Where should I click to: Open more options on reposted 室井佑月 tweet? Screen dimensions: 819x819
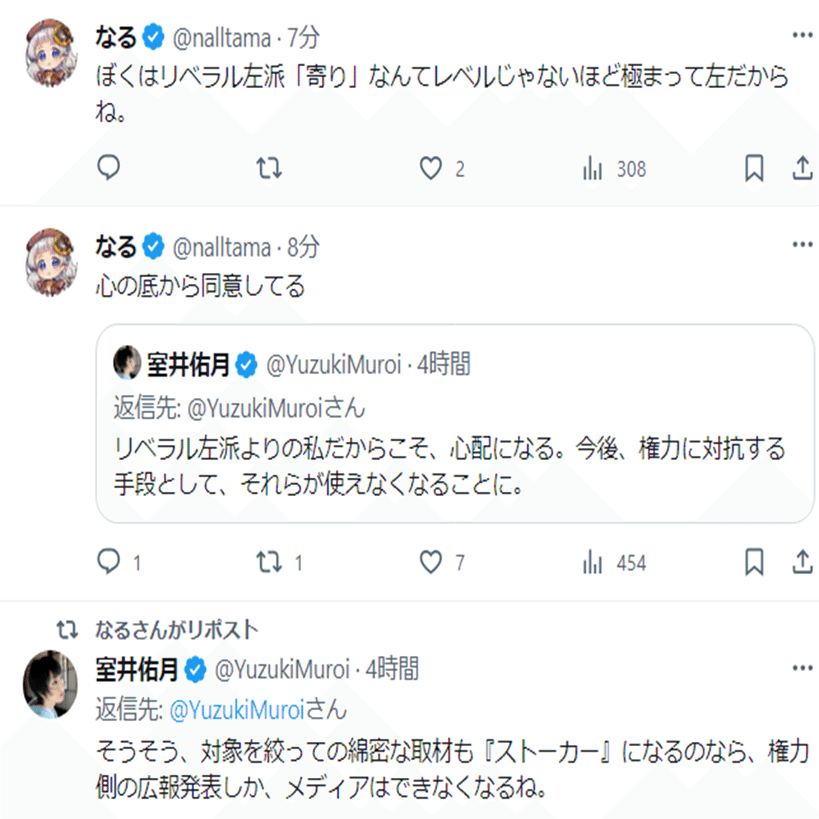pos(802,666)
